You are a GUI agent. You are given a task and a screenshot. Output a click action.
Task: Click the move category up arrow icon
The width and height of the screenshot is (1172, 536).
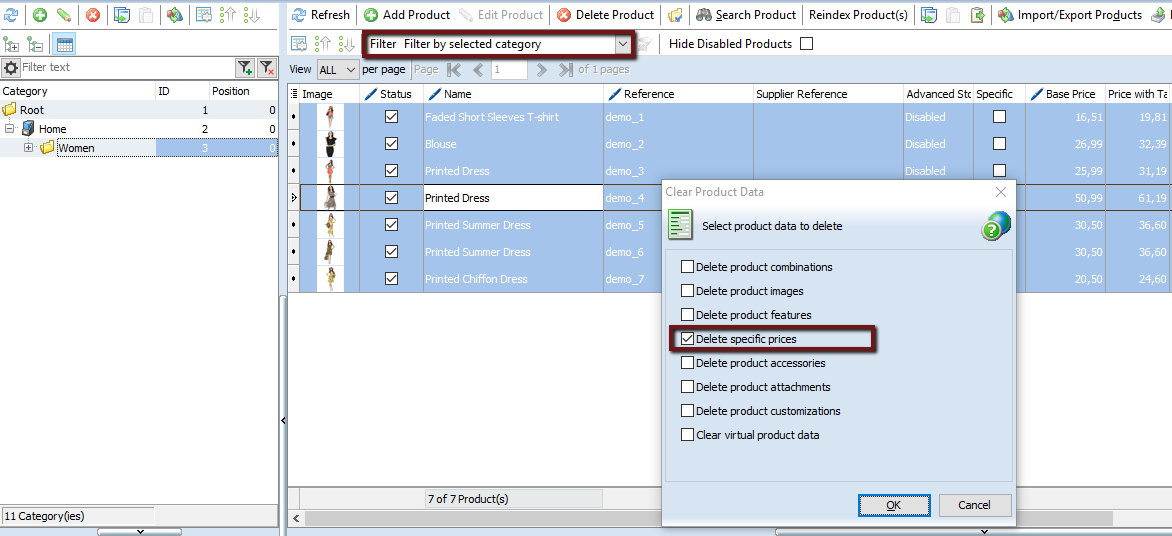pos(227,14)
